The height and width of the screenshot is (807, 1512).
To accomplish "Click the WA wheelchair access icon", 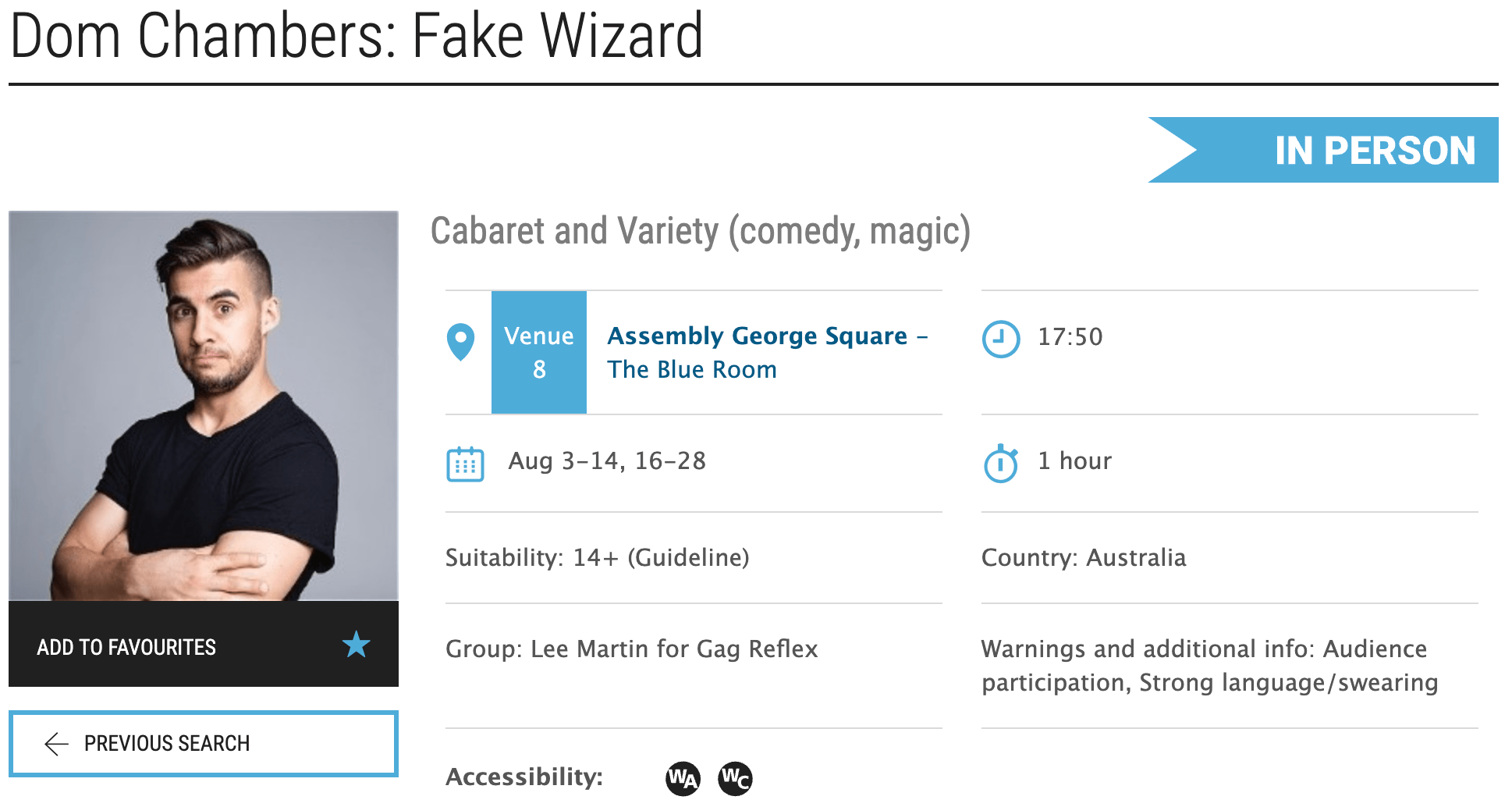I will point(683,778).
